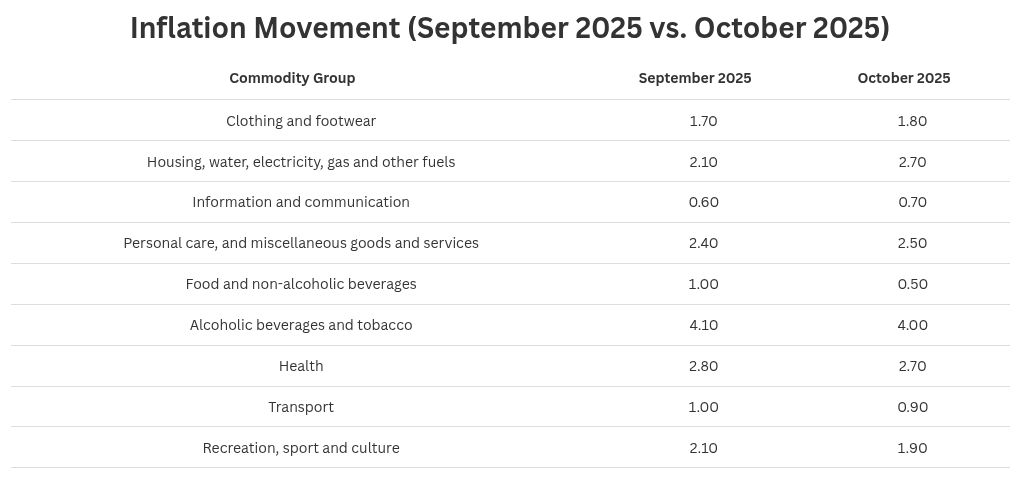Select Recreation's October value 1.90
This screenshot has width=1020, height=479.
click(x=913, y=448)
